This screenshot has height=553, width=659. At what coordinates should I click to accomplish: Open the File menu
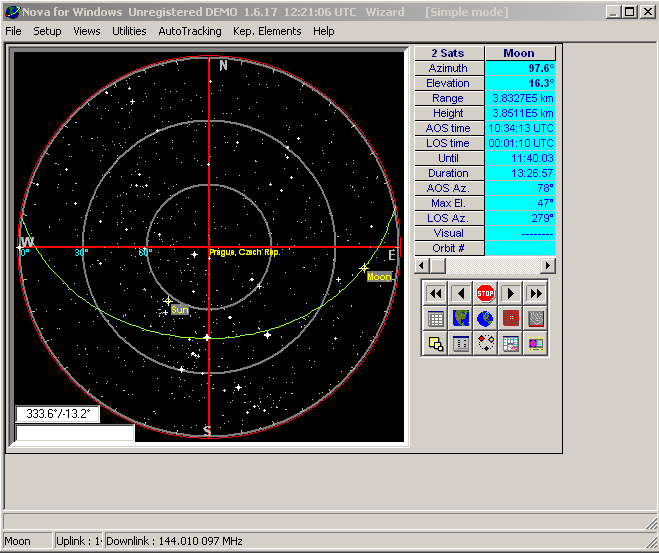coord(13,31)
